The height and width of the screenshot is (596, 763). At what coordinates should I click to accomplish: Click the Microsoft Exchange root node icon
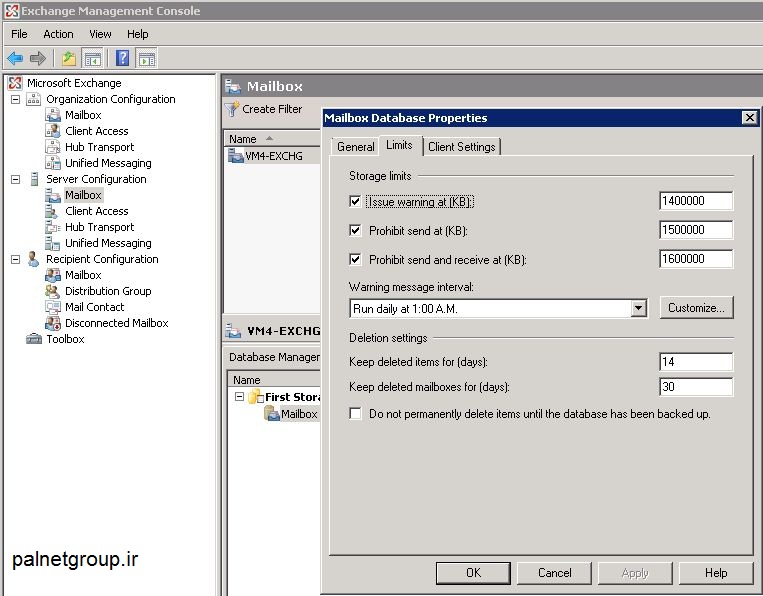(15, 83)
